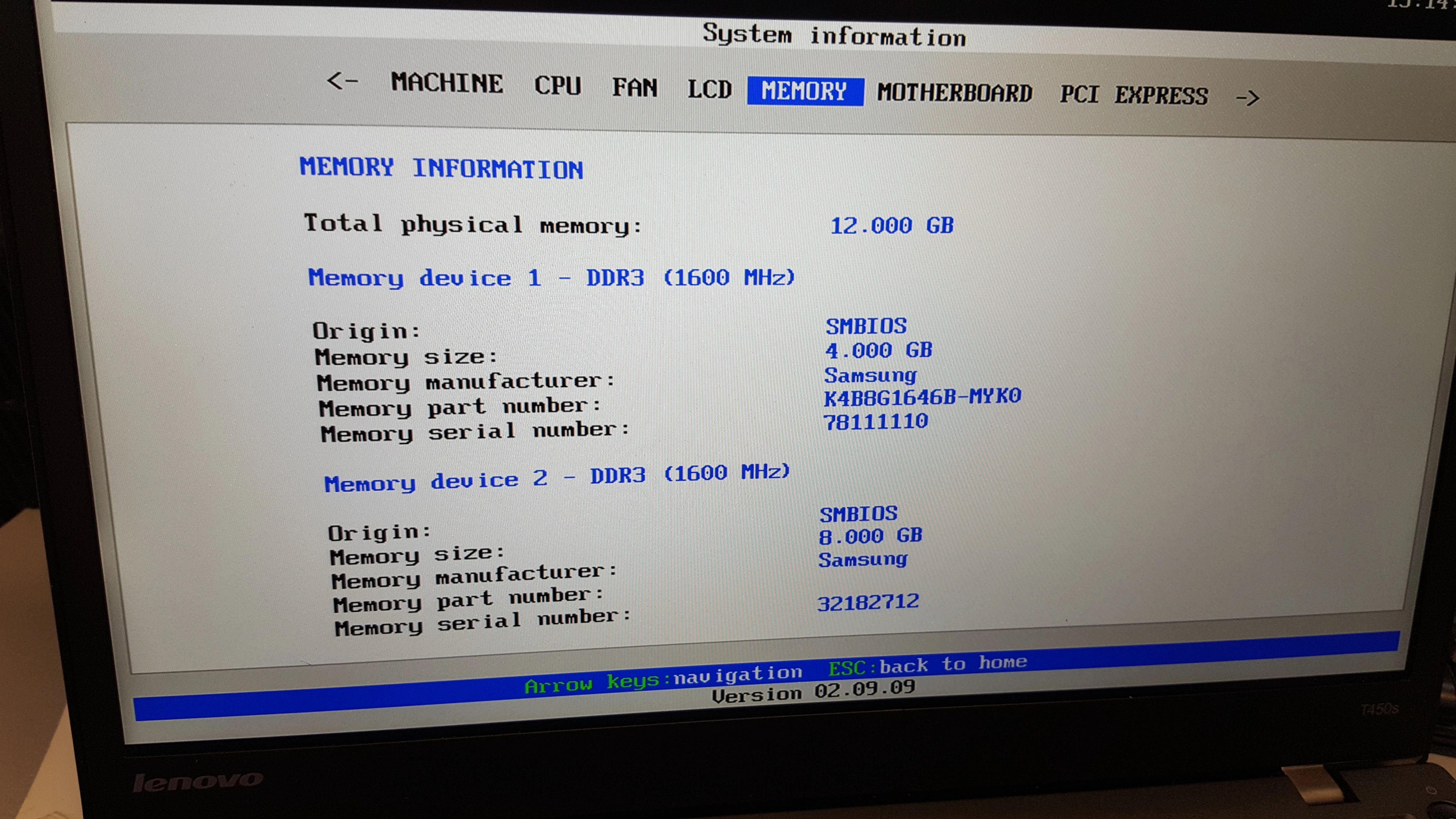Click the ESC back to home hint
Image resolution: width=1456 pixels, height=819 pixels.
click(928, 665)
